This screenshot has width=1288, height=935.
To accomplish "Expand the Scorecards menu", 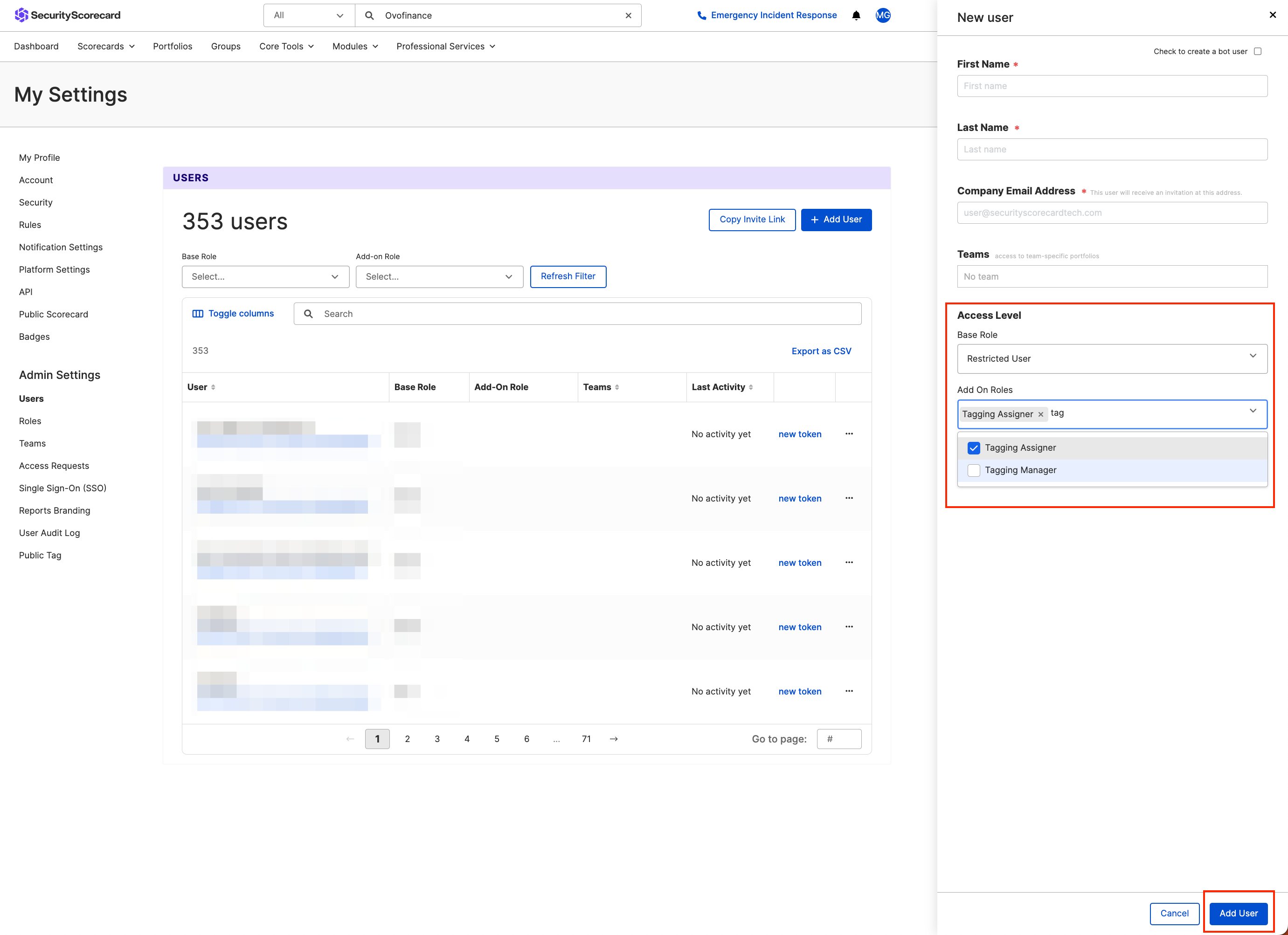I will [x=106, y=46].
